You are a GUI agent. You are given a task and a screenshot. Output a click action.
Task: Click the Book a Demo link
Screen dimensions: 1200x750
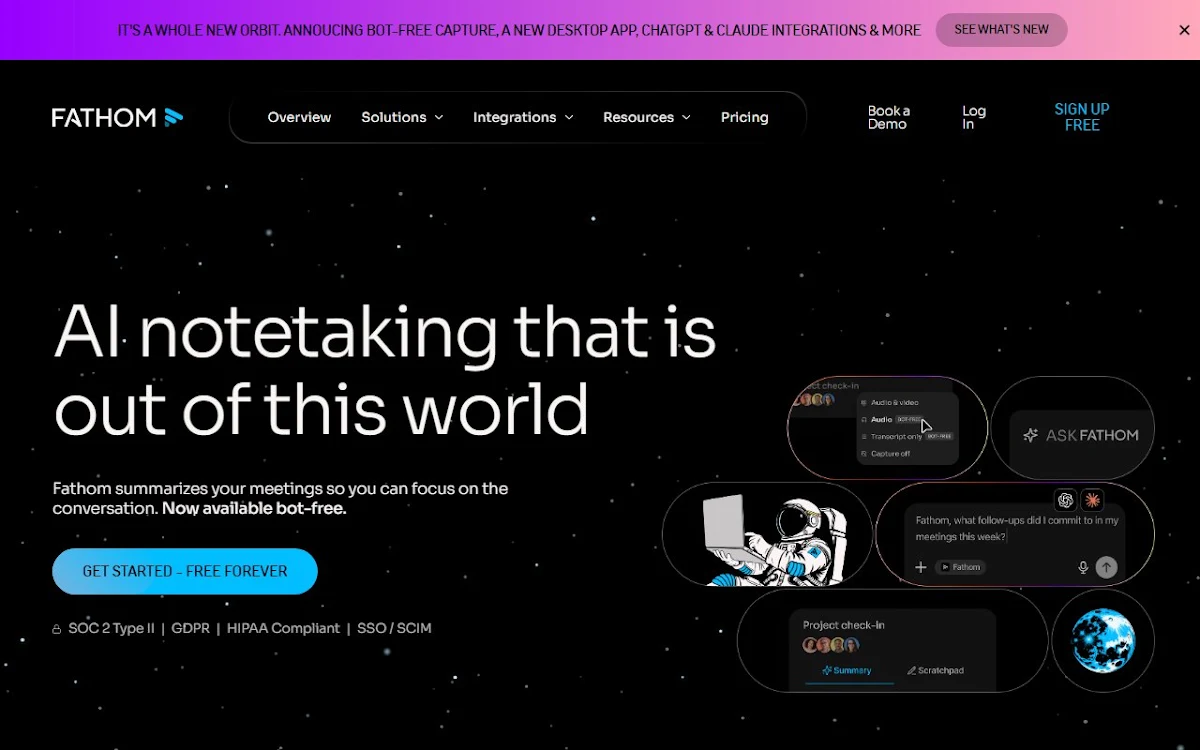888,118
